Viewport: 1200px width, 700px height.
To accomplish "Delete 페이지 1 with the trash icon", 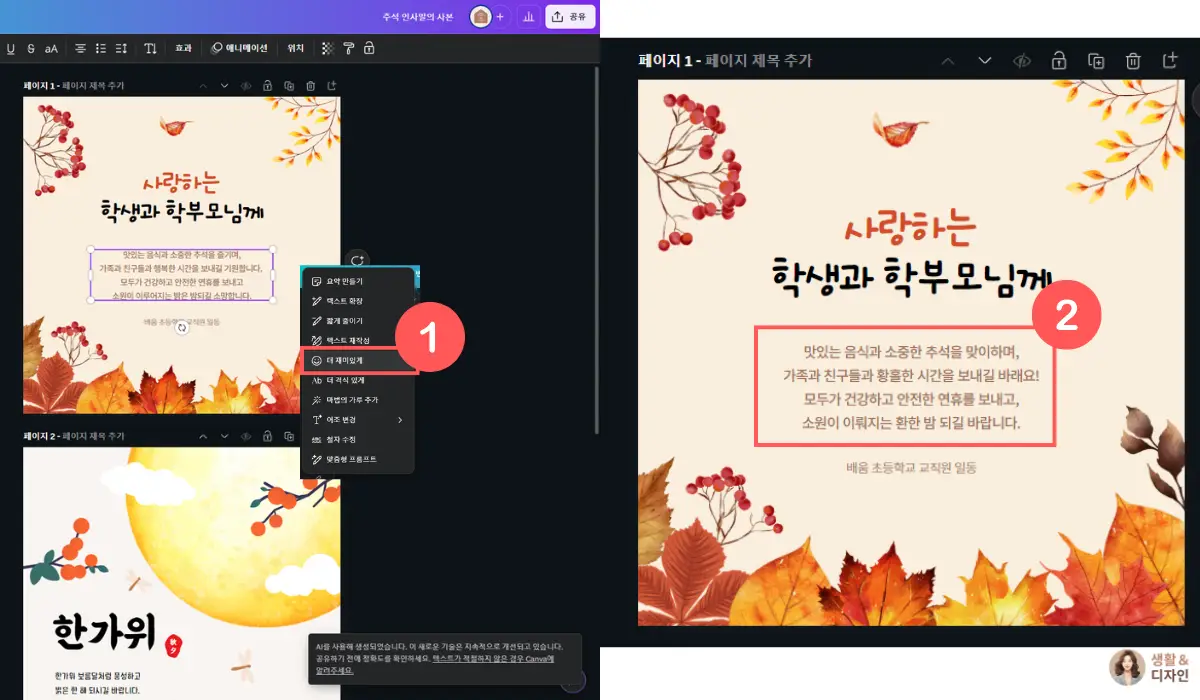I will (1133, 60).
